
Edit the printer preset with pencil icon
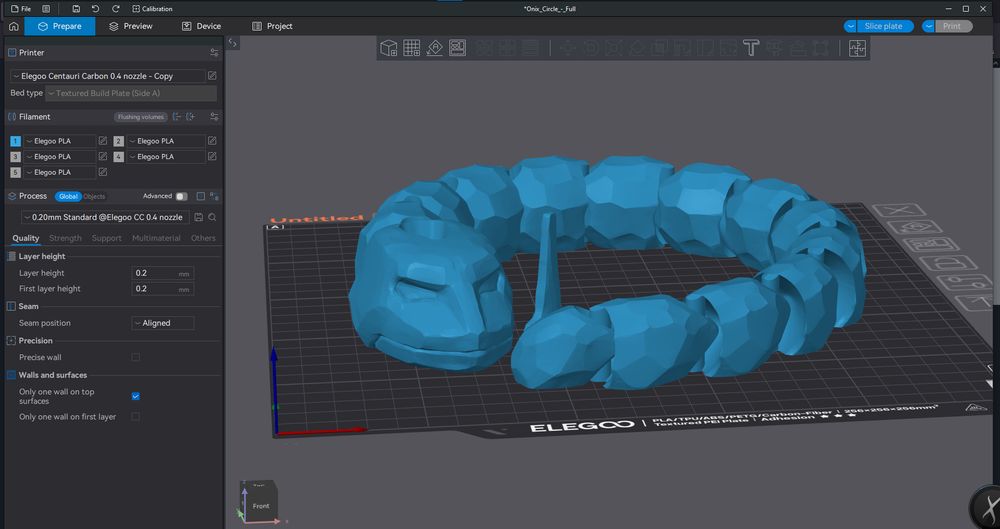point(212,76)
